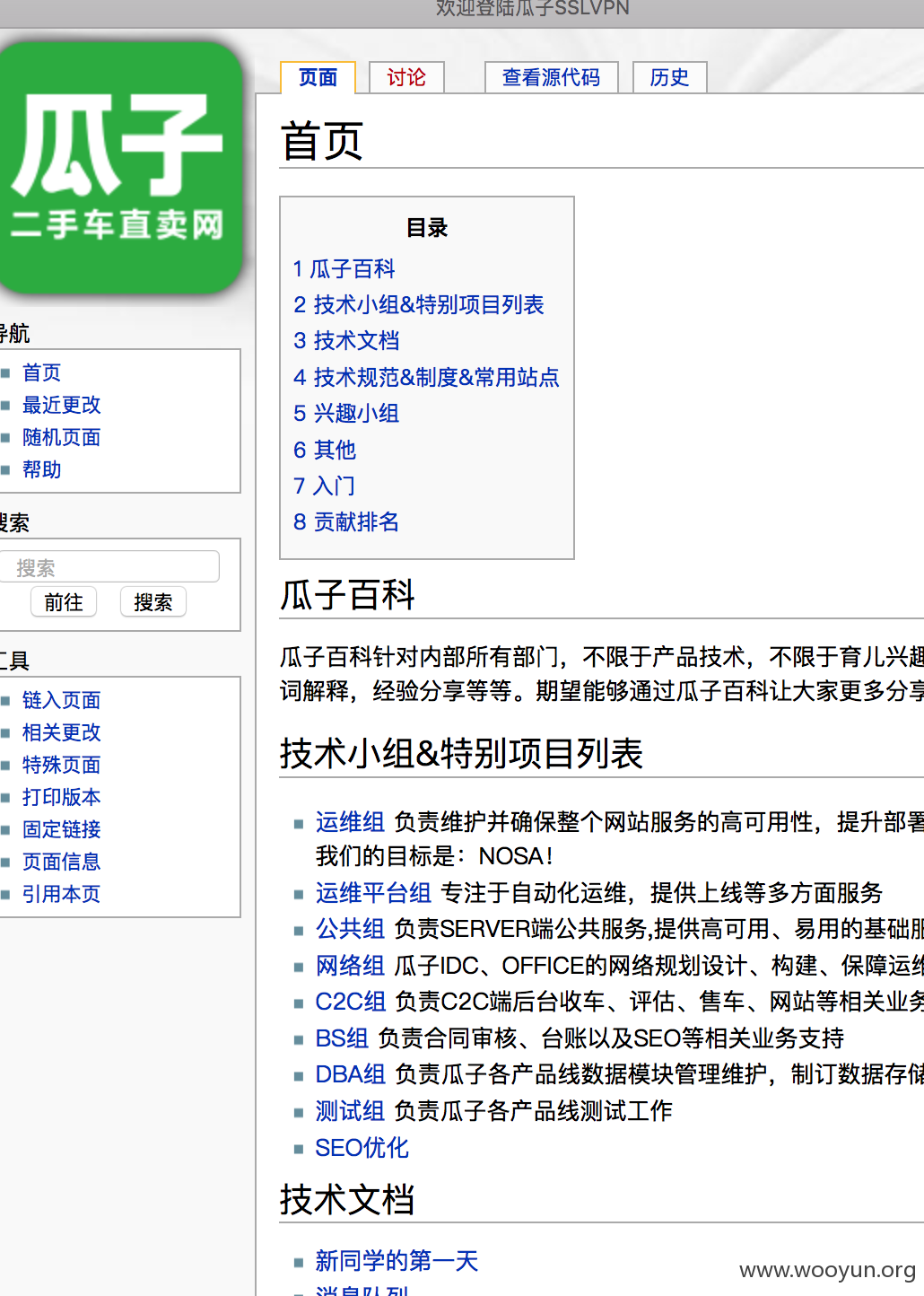The width and height of the screenshot is (924, 1296).
Task: Click the 搜索 button
Action: [x=153, y=601]
